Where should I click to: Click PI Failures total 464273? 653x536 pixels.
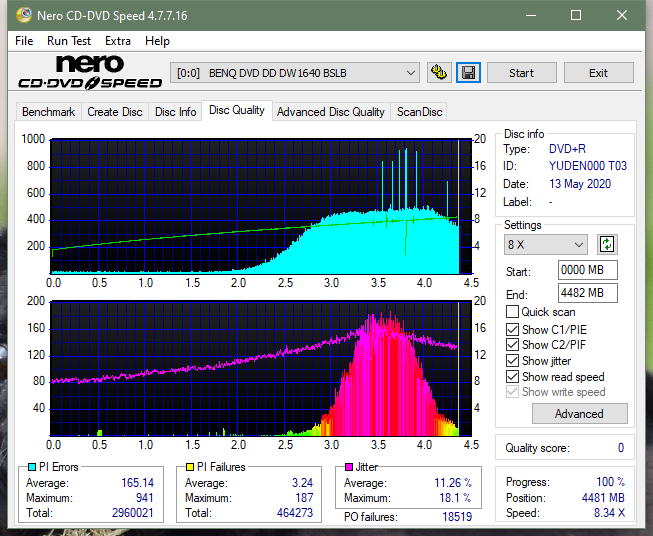[294, 513]
